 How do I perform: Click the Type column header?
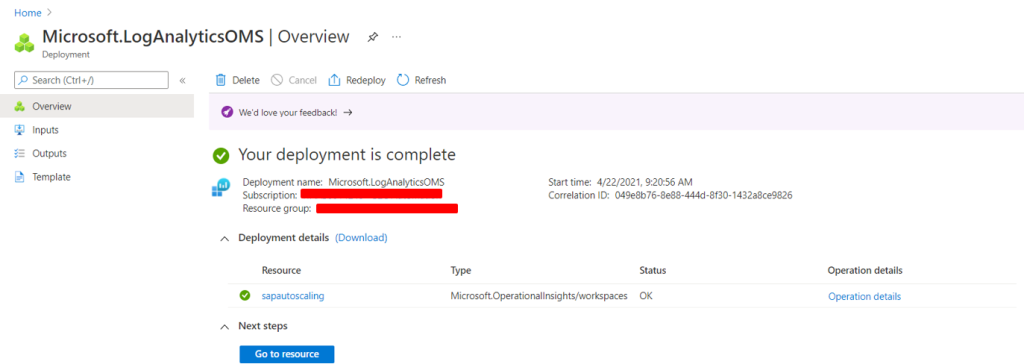(460, 270)
